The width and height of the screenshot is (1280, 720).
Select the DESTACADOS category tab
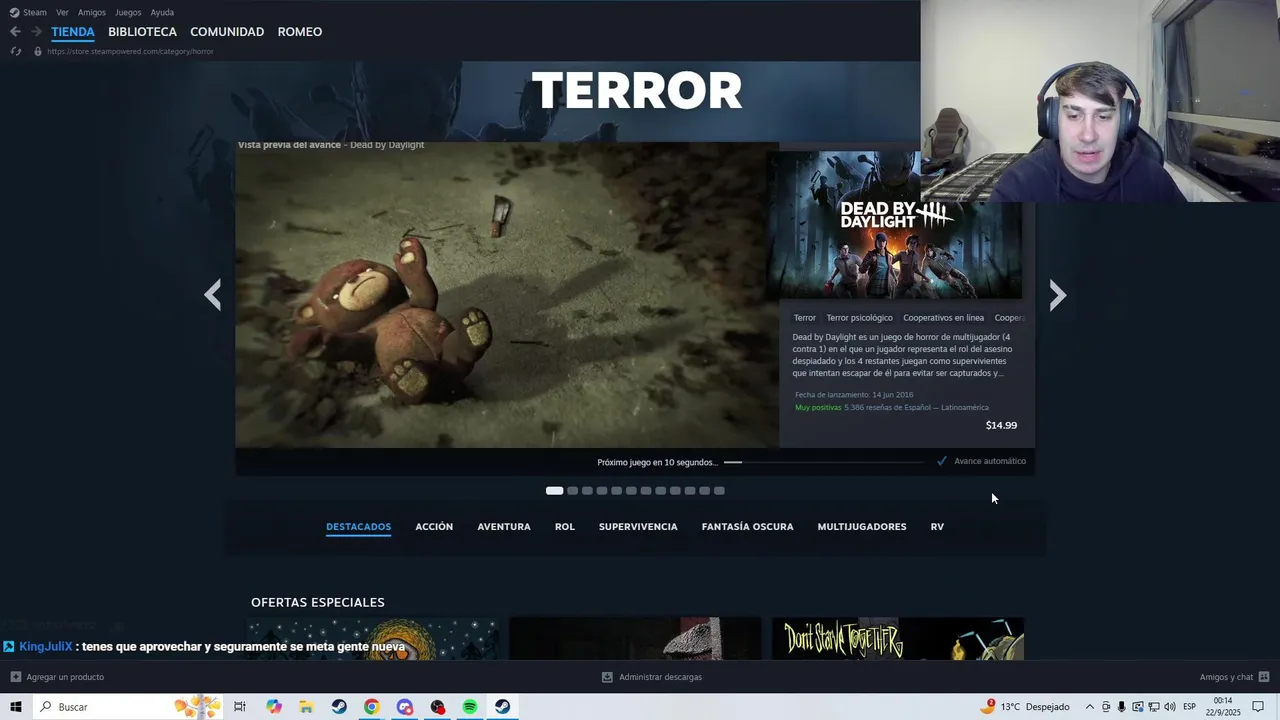358,527
